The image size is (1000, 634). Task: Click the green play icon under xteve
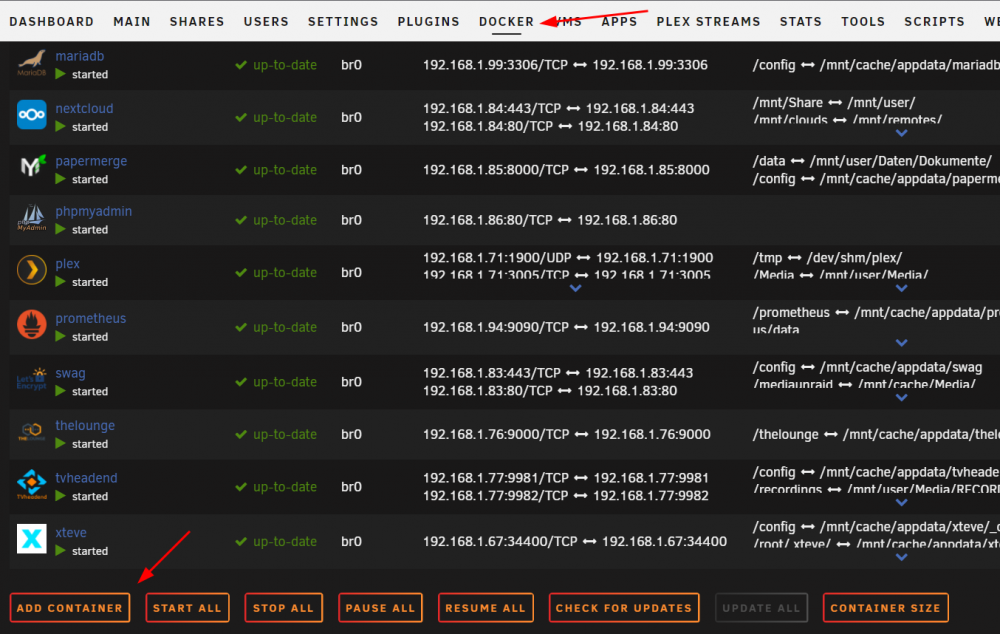[x=61, y=550]
